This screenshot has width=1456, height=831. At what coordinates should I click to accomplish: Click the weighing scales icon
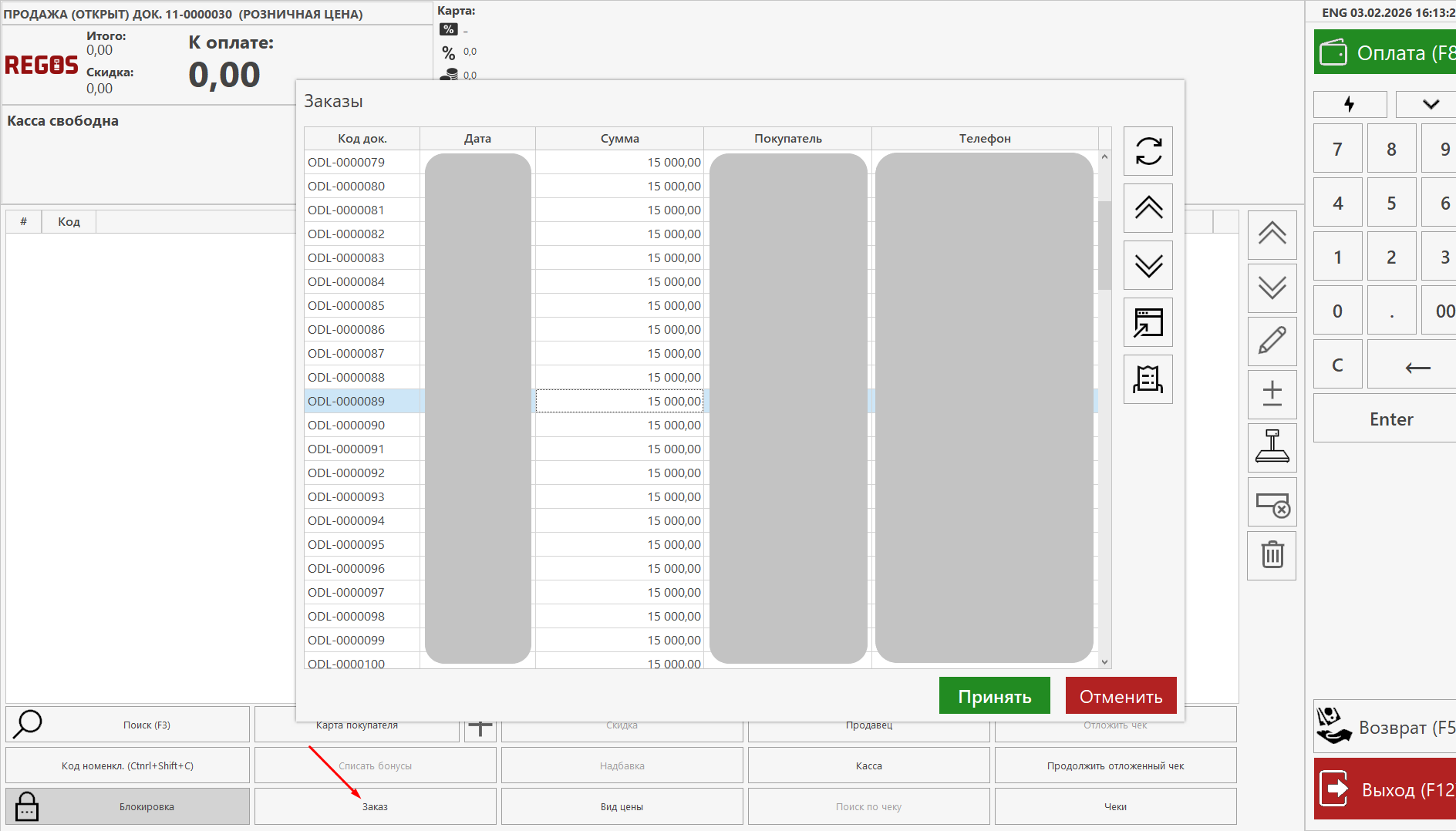[x=1272, y=448]
